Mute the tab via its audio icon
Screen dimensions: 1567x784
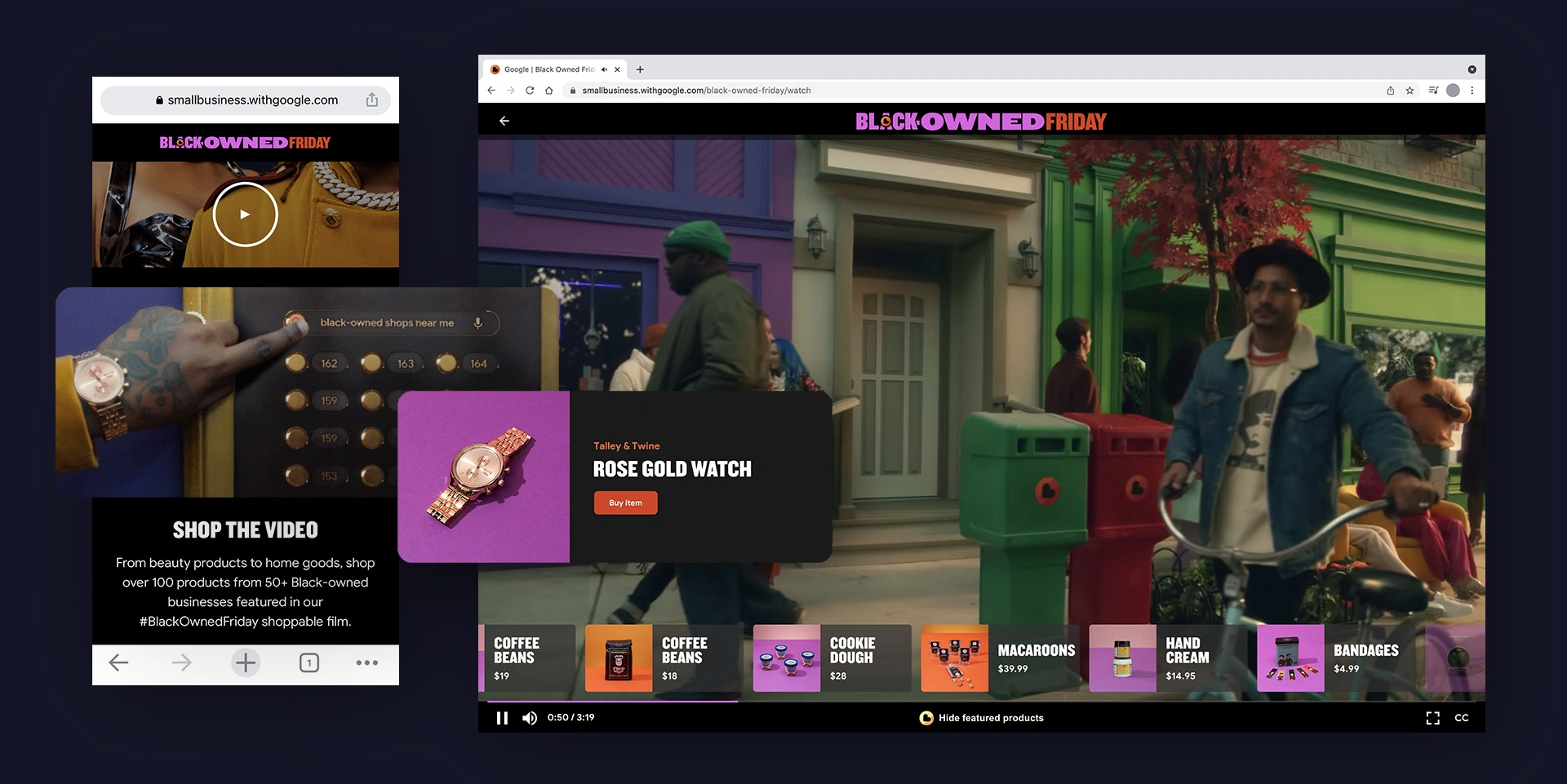[604, 69]
